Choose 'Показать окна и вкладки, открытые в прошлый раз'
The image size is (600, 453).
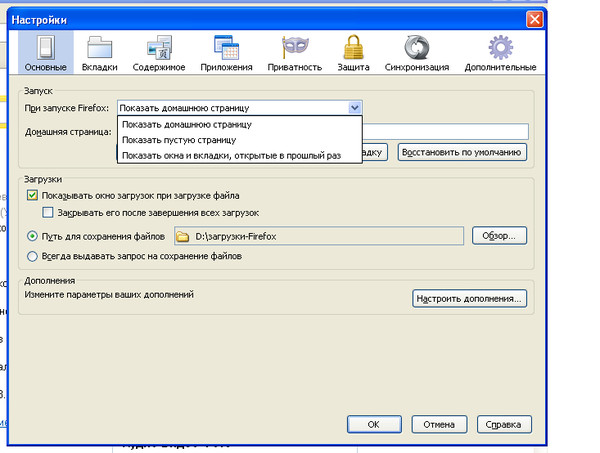tap(240, 156)
